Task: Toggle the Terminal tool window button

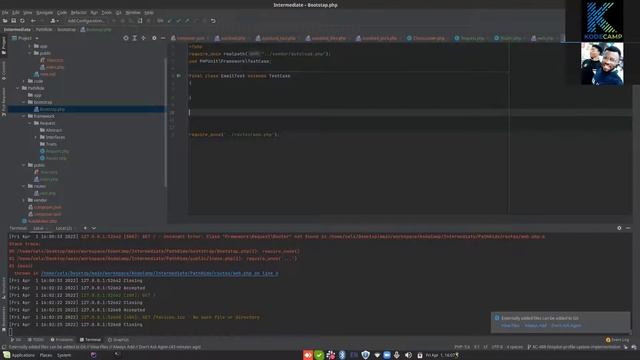Action: coord(90,340)
